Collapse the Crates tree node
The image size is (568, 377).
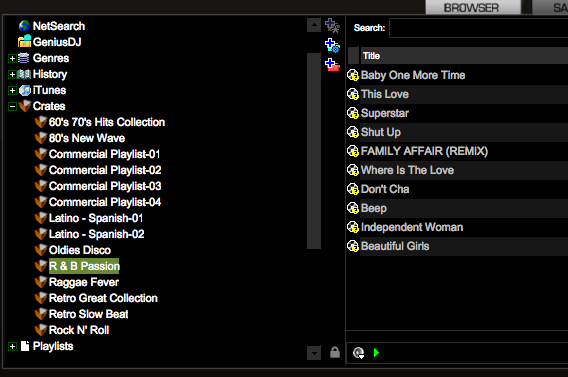12,106
